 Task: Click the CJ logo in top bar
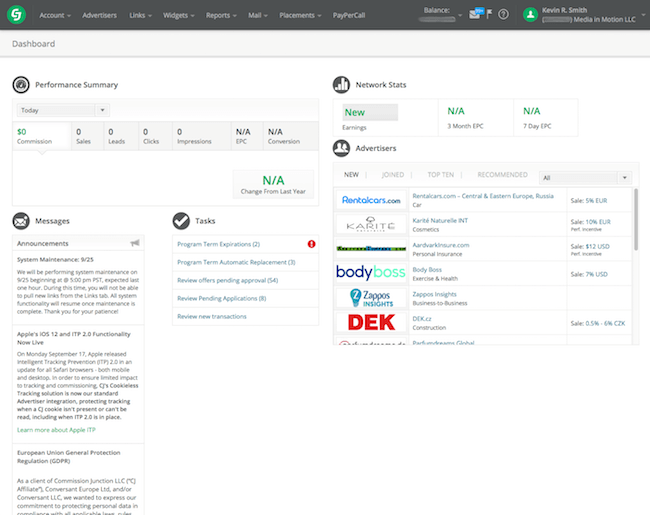click(x=19, y=15)
